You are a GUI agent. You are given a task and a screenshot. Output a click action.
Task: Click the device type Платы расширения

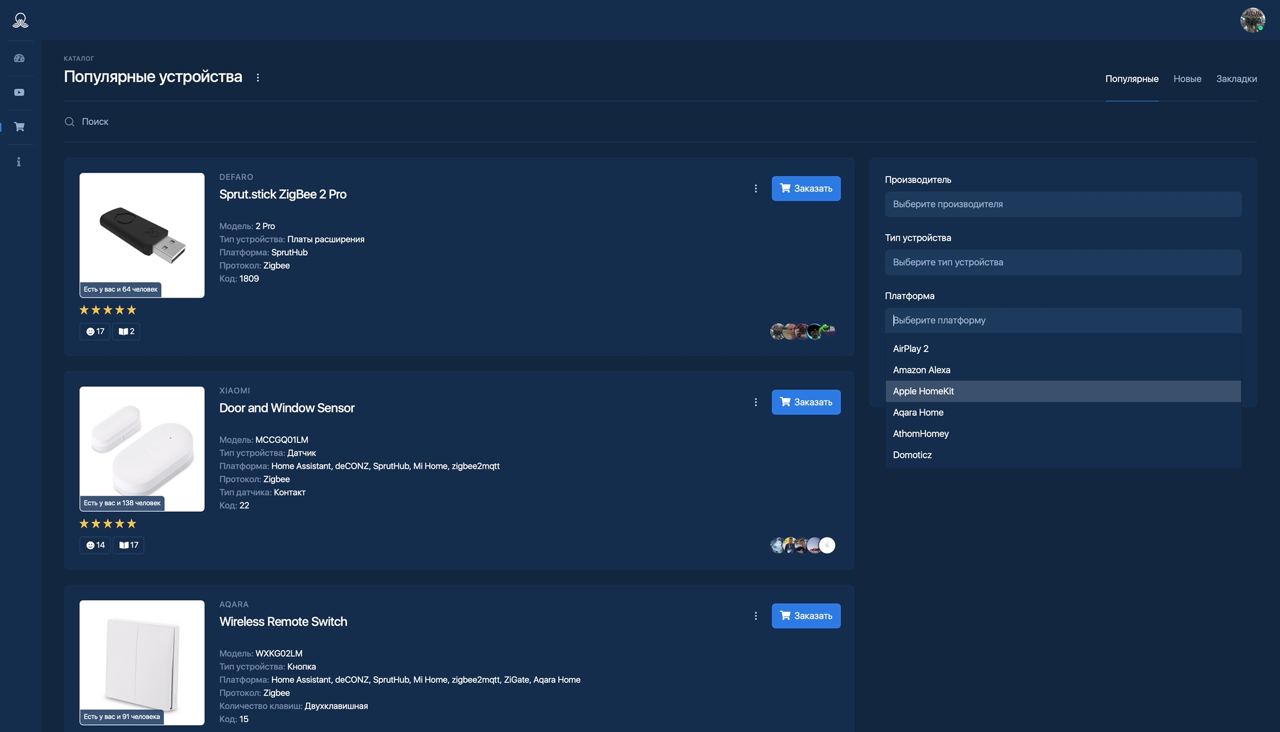coord(326,240)
